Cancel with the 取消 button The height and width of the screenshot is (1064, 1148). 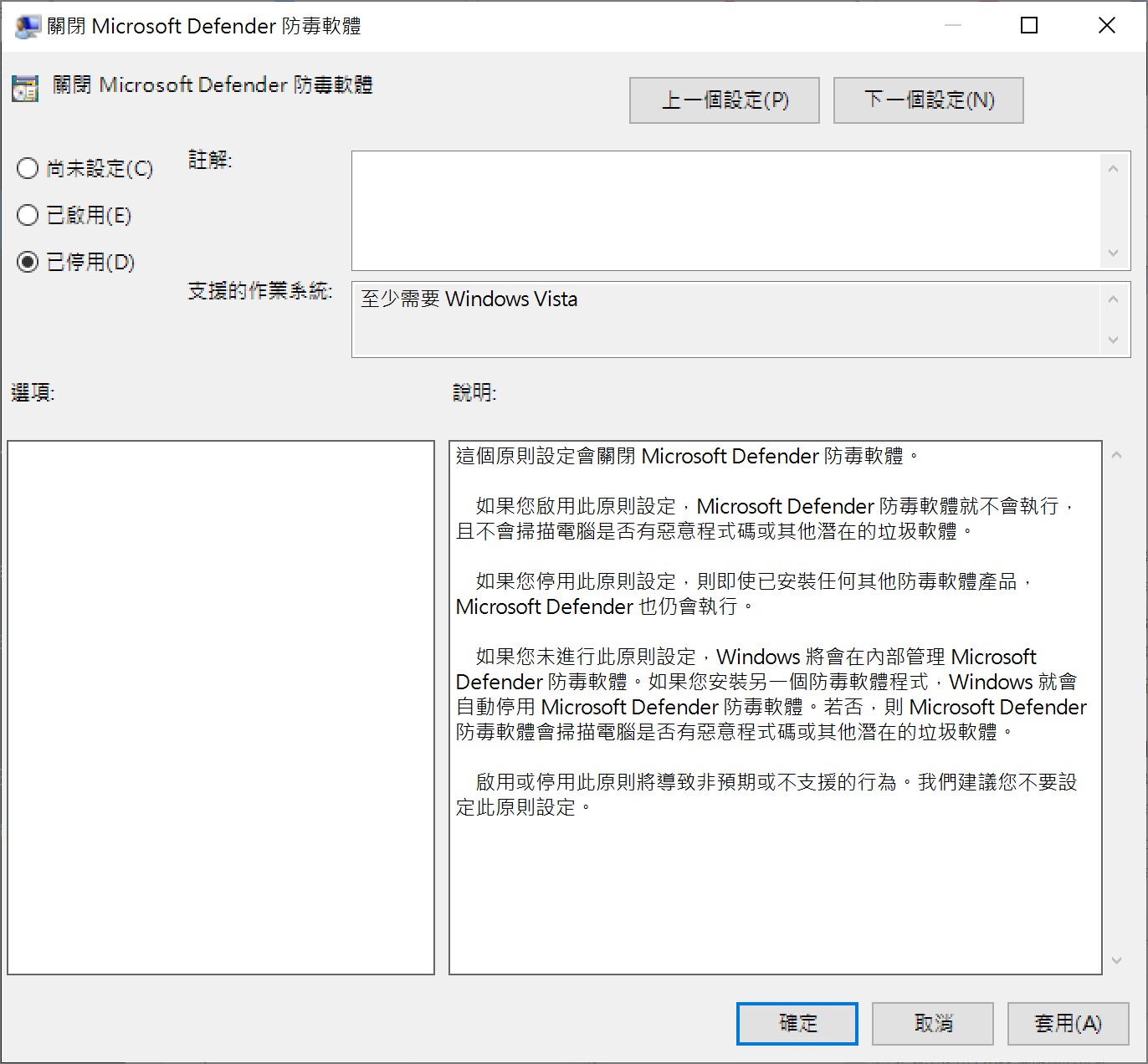(933, 1023)
